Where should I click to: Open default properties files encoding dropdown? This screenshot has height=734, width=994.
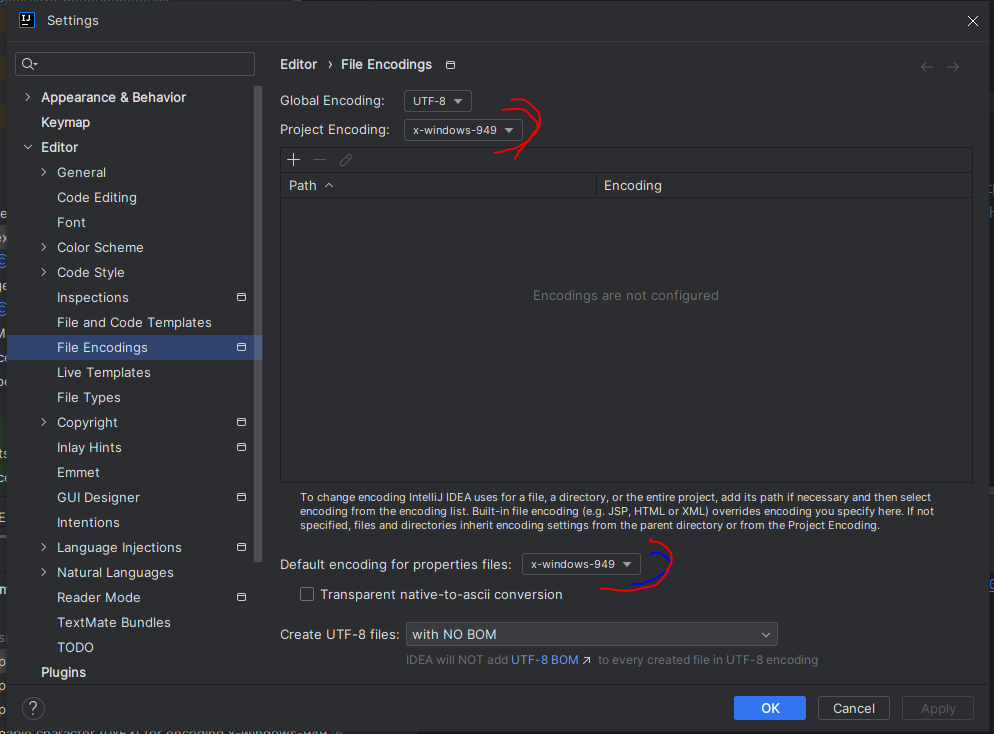581,564
